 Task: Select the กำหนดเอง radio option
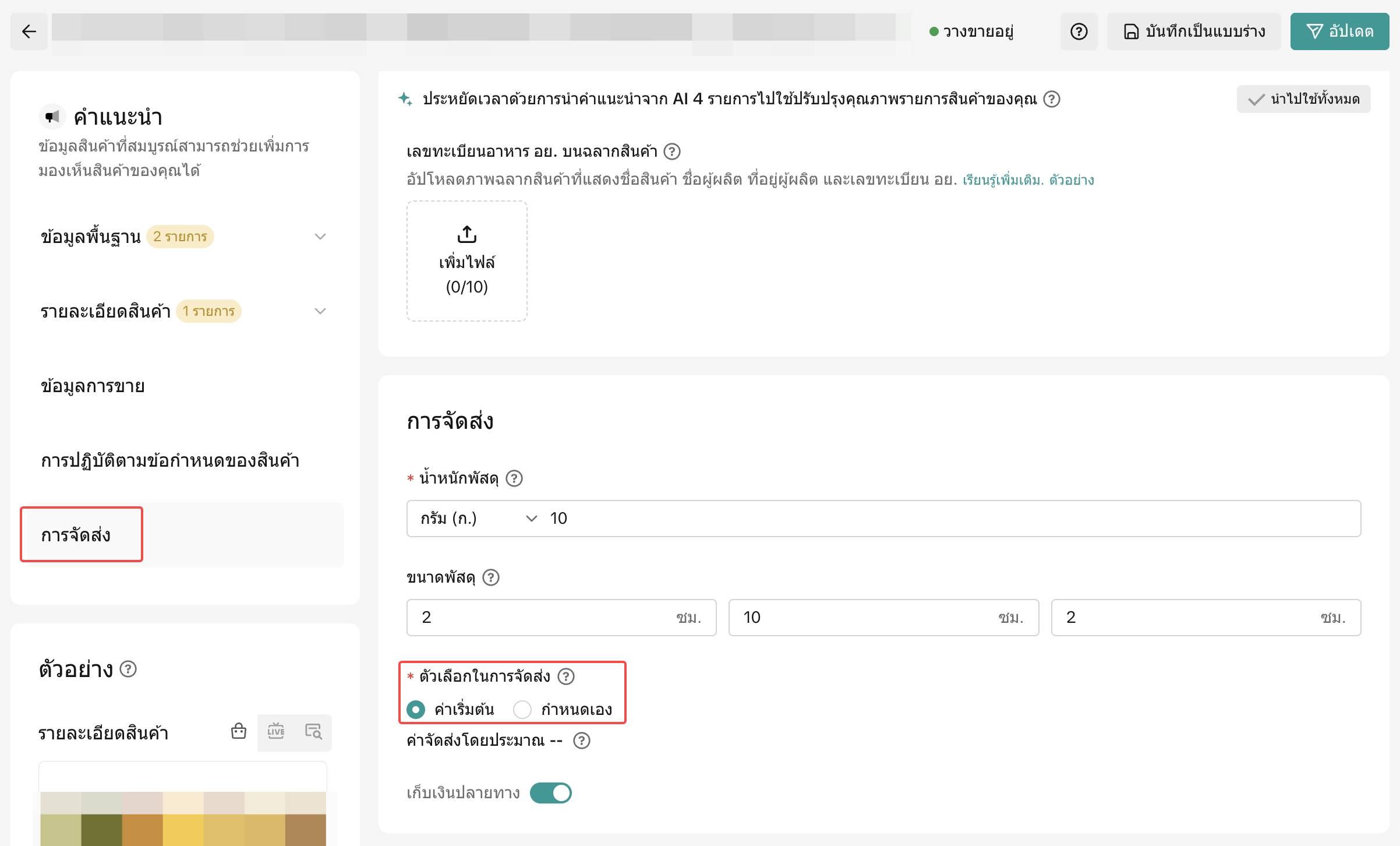coord(522,710)
